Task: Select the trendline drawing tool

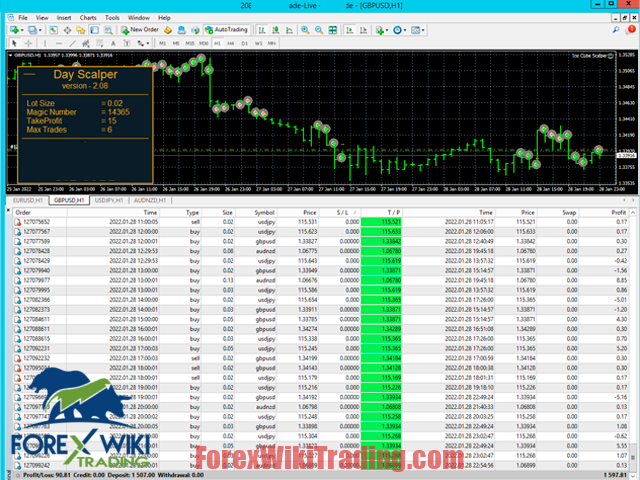Action: point(72,43)
